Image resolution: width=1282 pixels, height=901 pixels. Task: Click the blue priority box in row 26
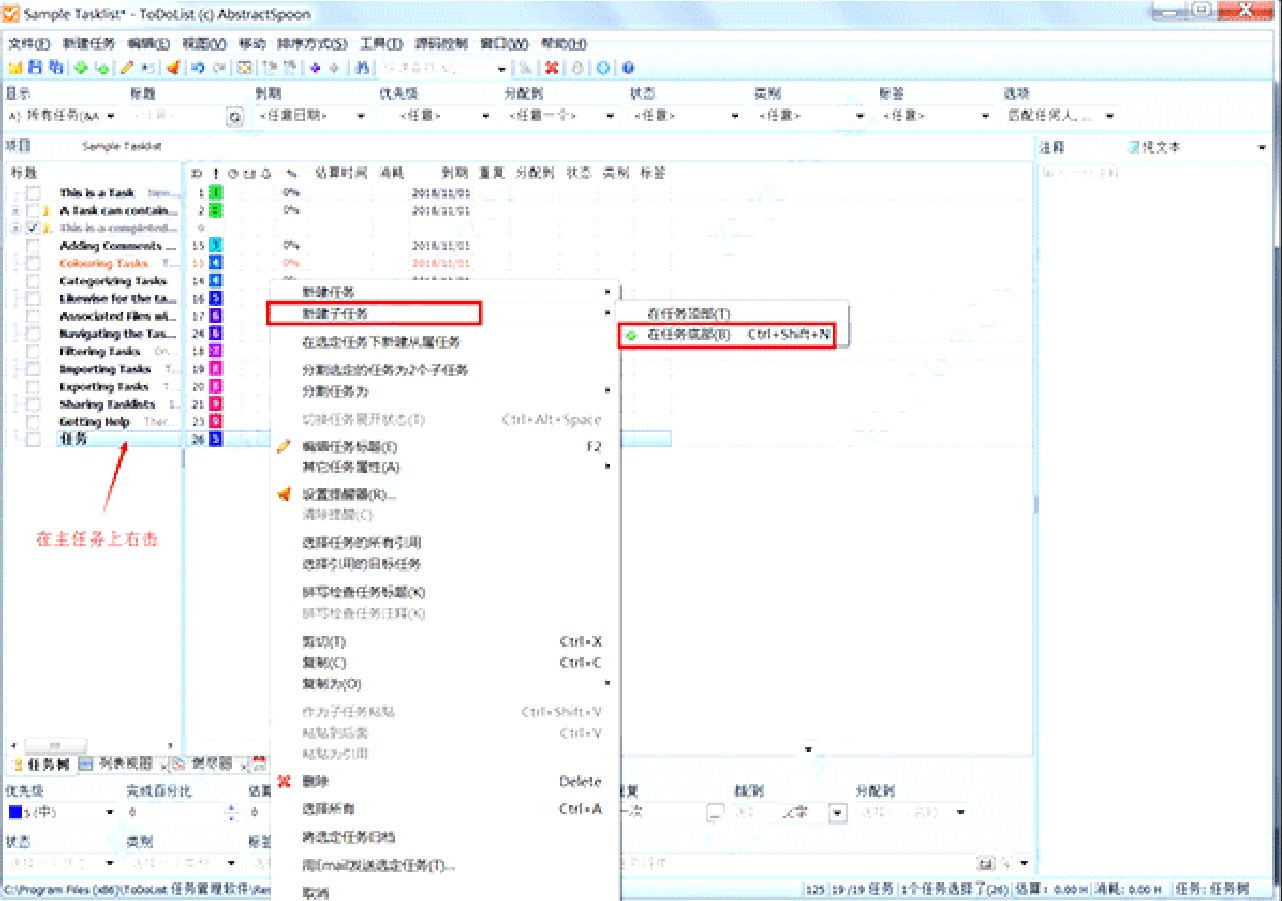click(x=216, y=439)
